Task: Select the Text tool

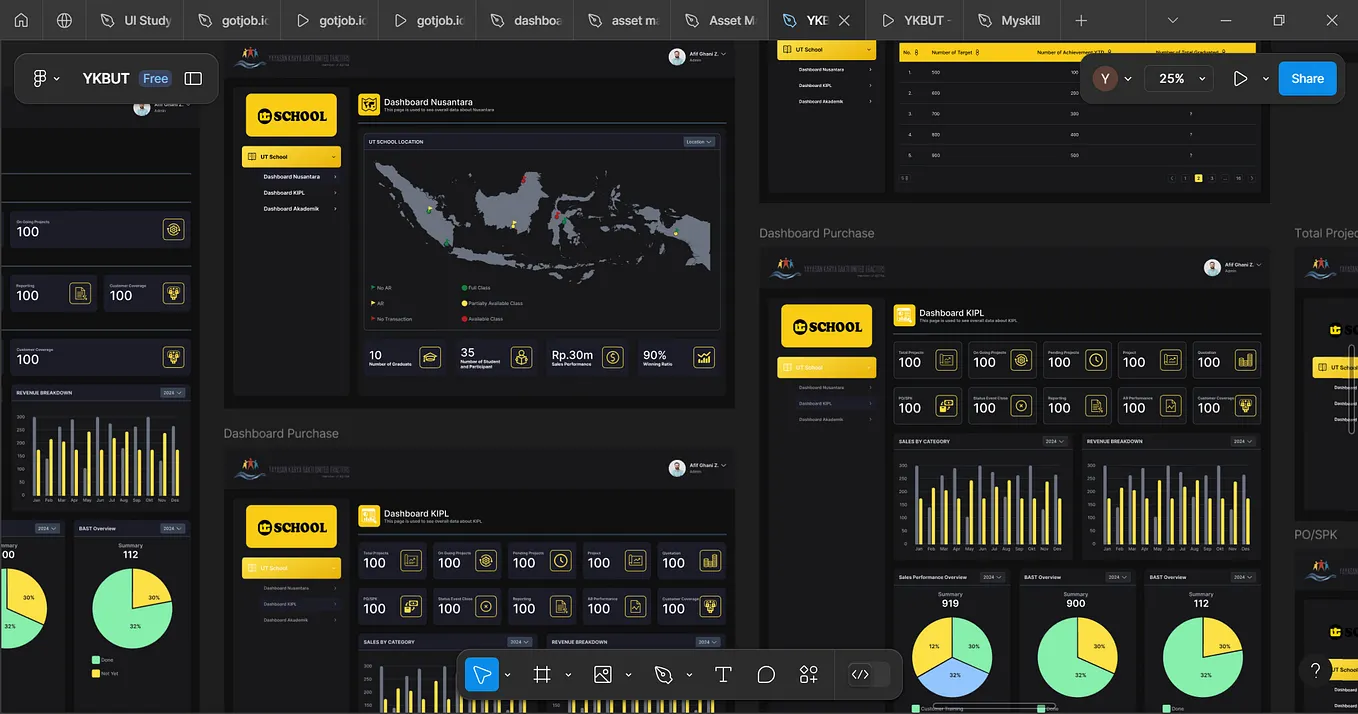Action: pos(723,675)
